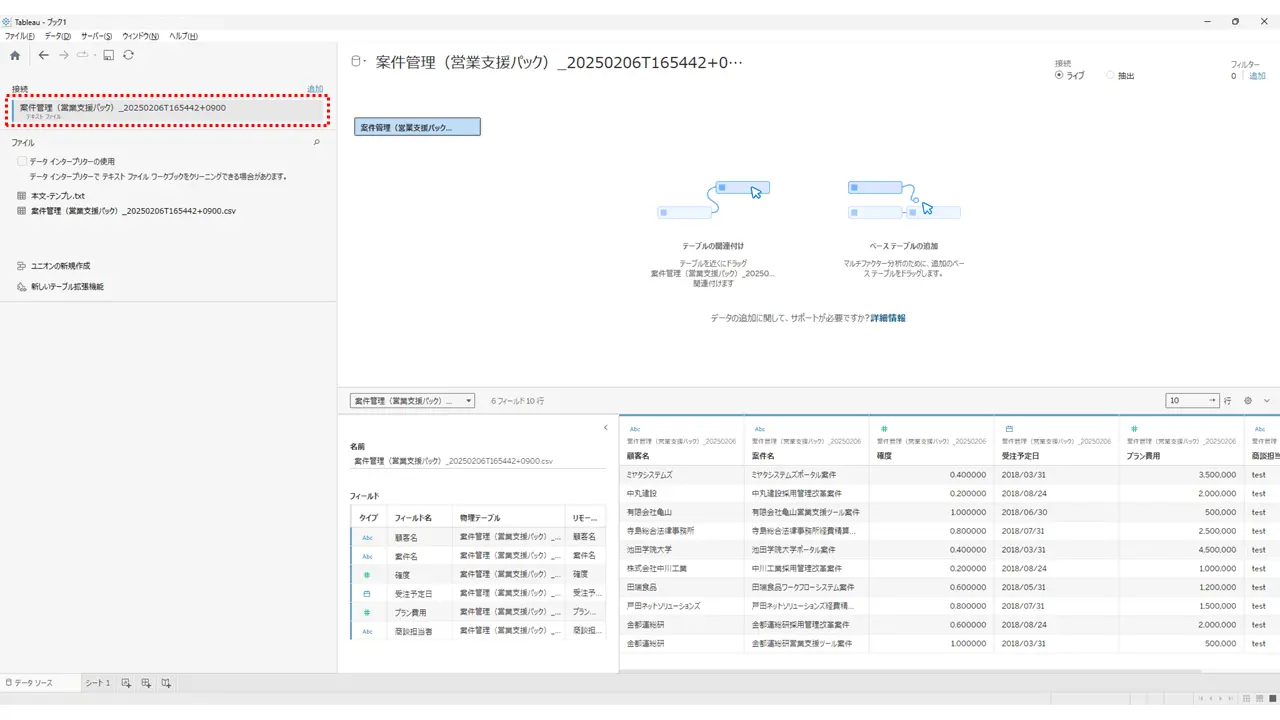Collapse the metadata pane with the left chevron

[x=605, y=428]
